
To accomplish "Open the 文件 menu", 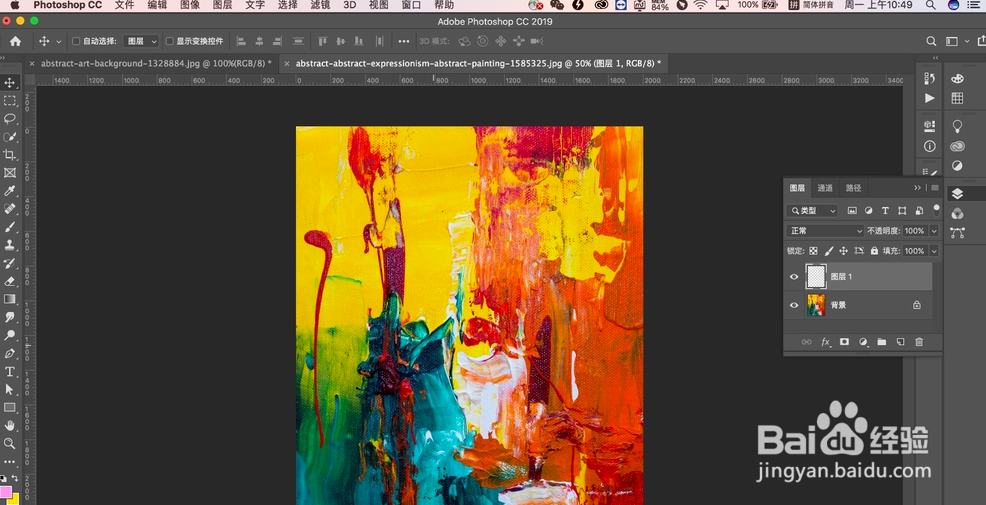I will [125, 5].
